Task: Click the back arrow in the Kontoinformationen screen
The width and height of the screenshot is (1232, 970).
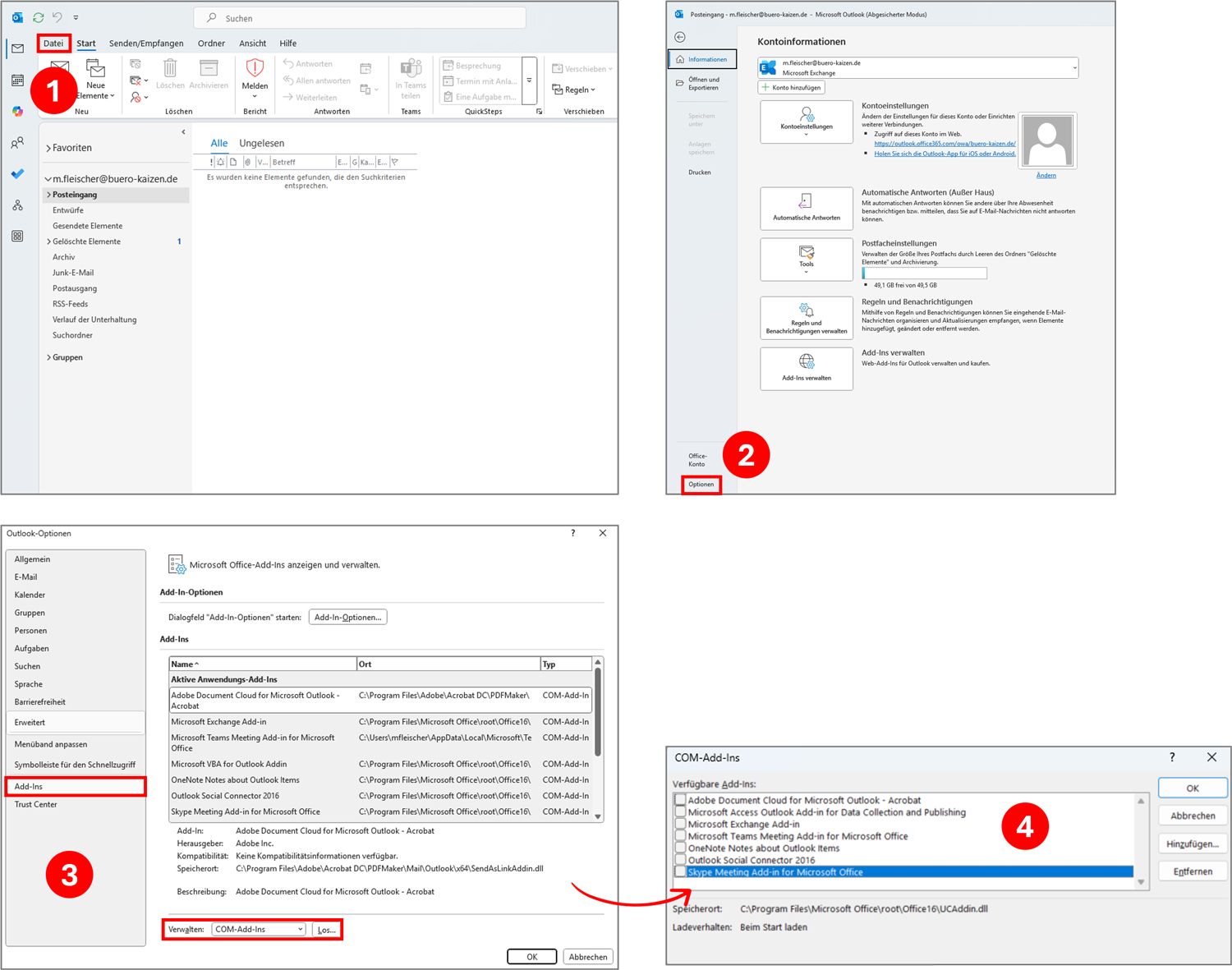Action: coord(680,37)
